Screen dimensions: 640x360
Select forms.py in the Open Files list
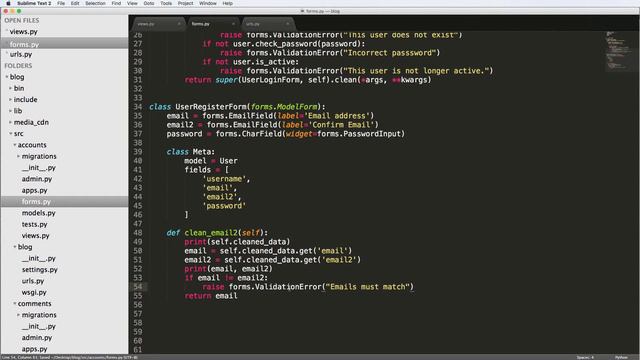click(24, 44)
